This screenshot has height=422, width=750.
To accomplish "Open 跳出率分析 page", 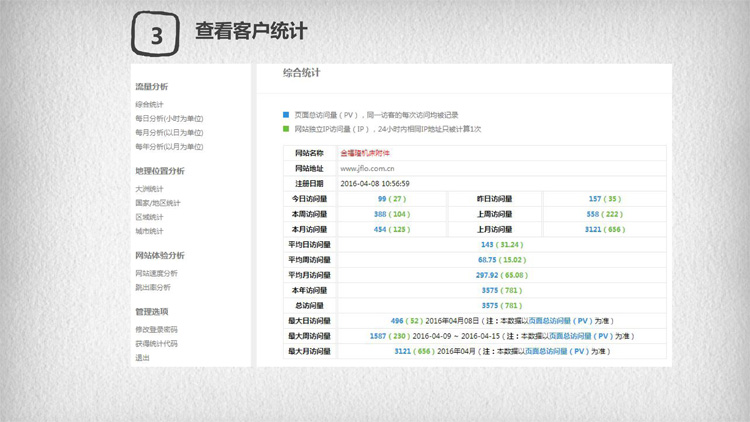I will 153,287.
